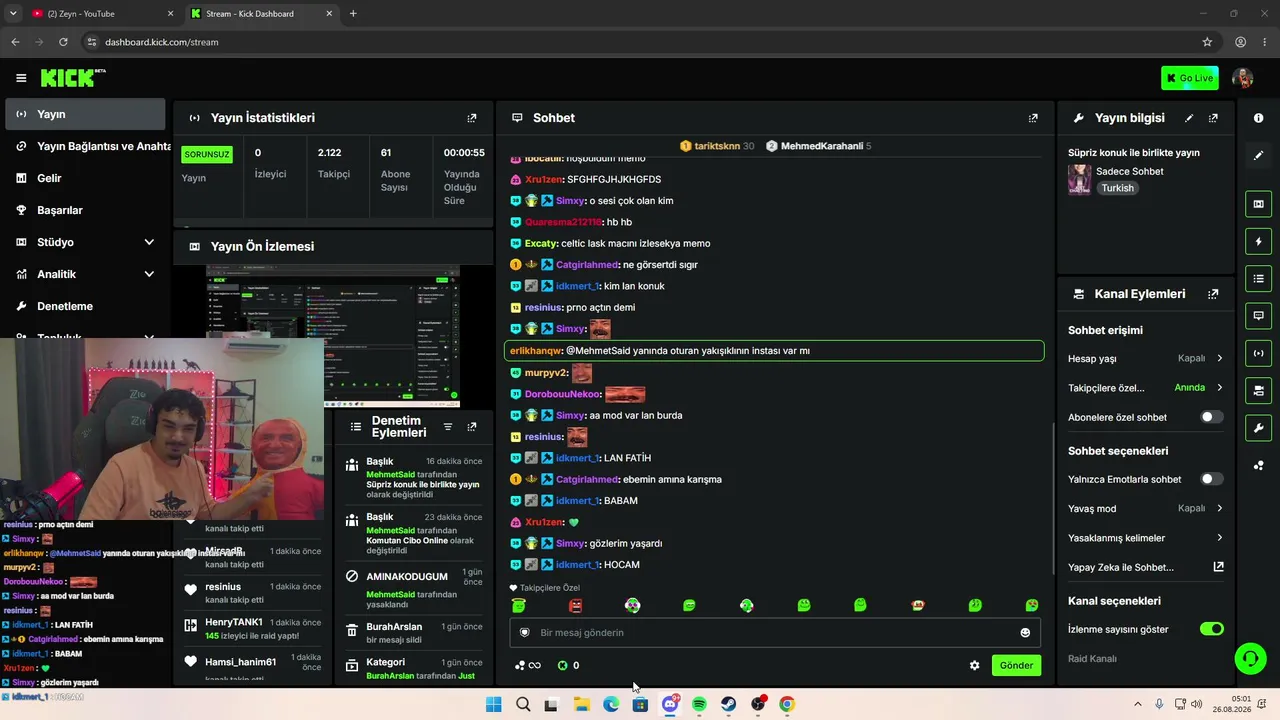Select Yayın in the left sidebar
1280x720 pixels.
(x=86, y=114)
